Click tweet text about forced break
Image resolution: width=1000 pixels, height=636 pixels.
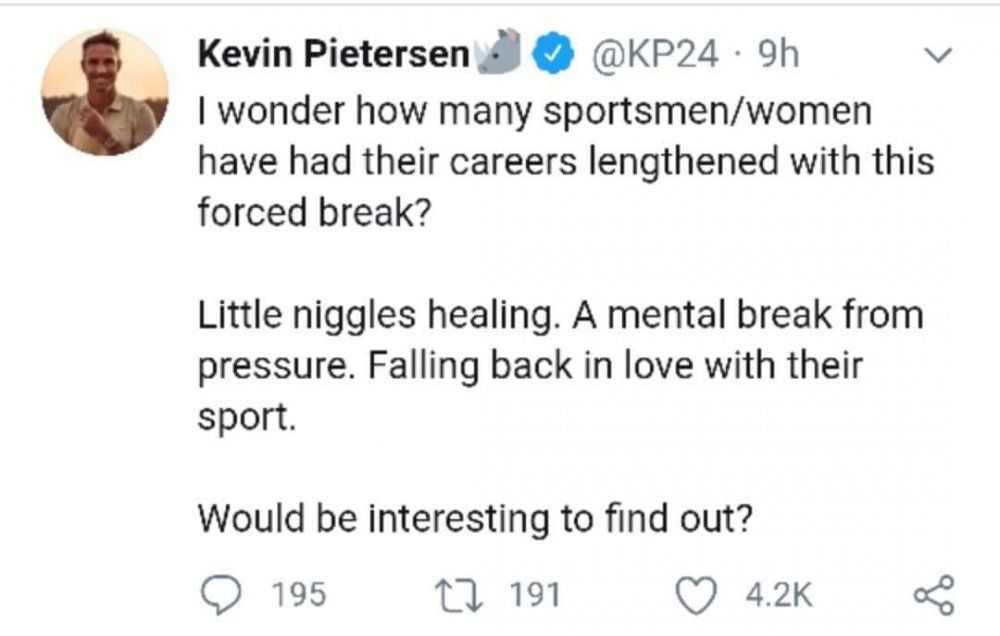click(566, 161)
